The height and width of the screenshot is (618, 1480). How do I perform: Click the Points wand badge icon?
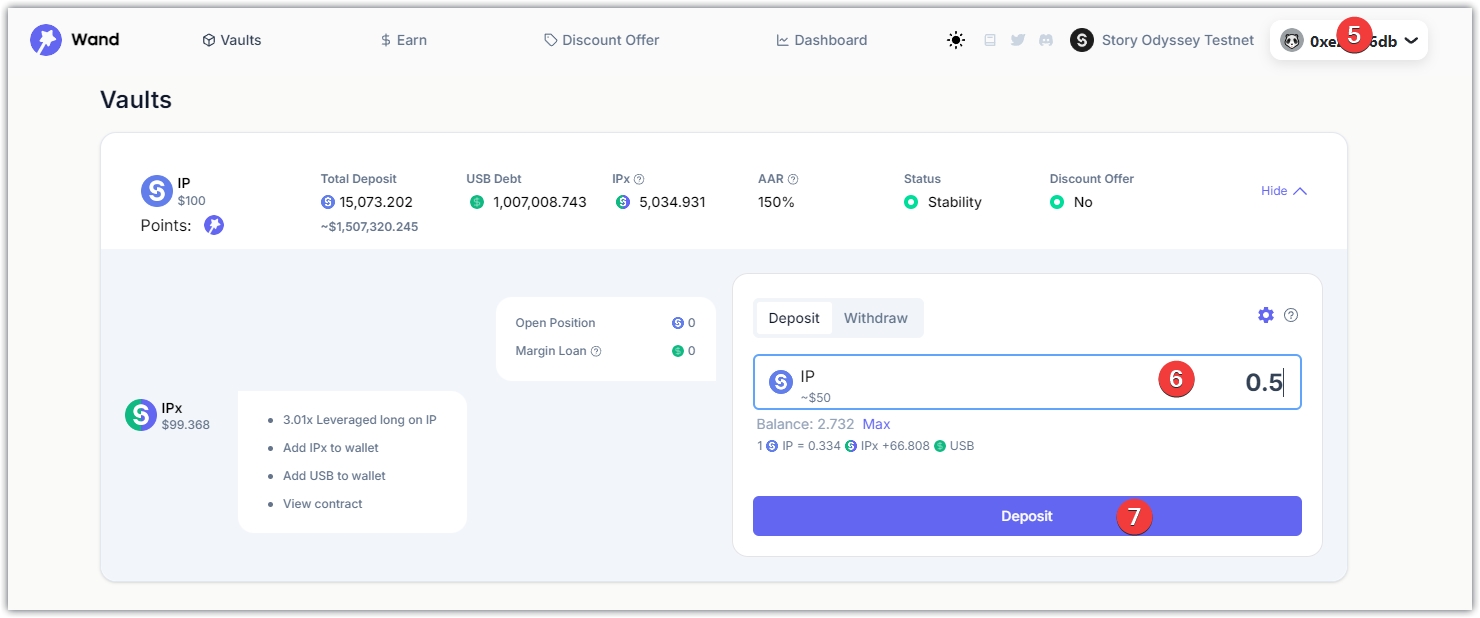[x=214, y=225]
